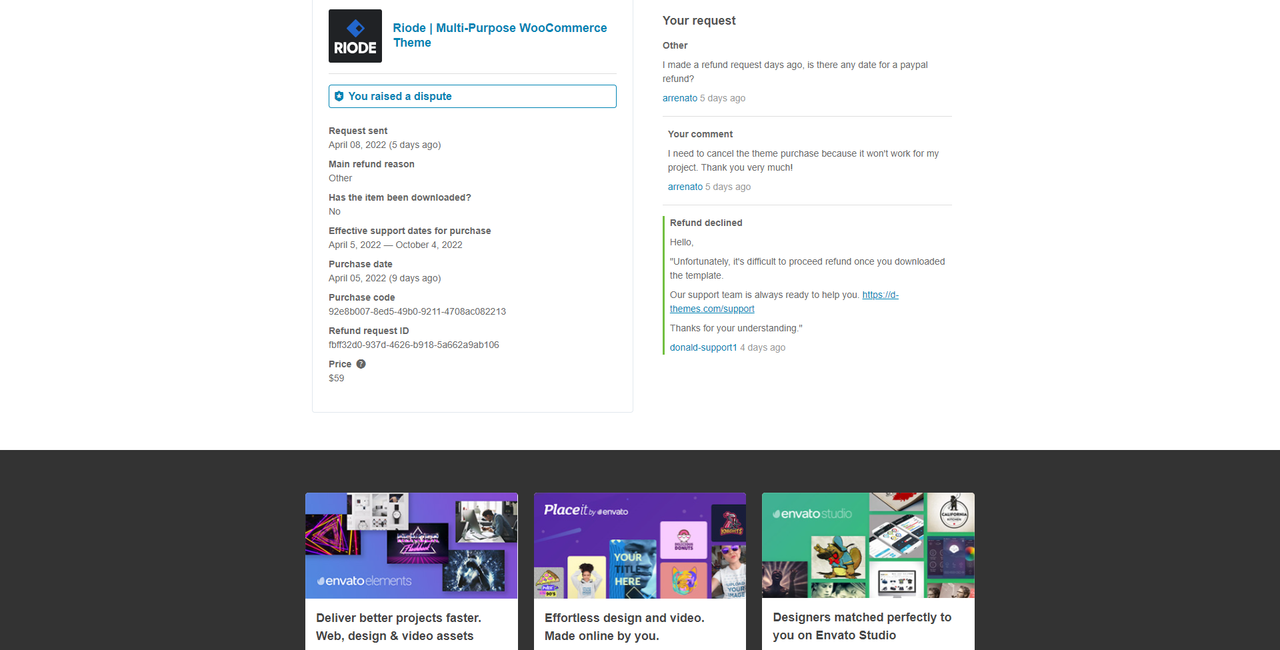This screenshot has height=650, width=1280.
Task: Open the Placeit by Envato promo image
Action: click(x=640, y=545)
